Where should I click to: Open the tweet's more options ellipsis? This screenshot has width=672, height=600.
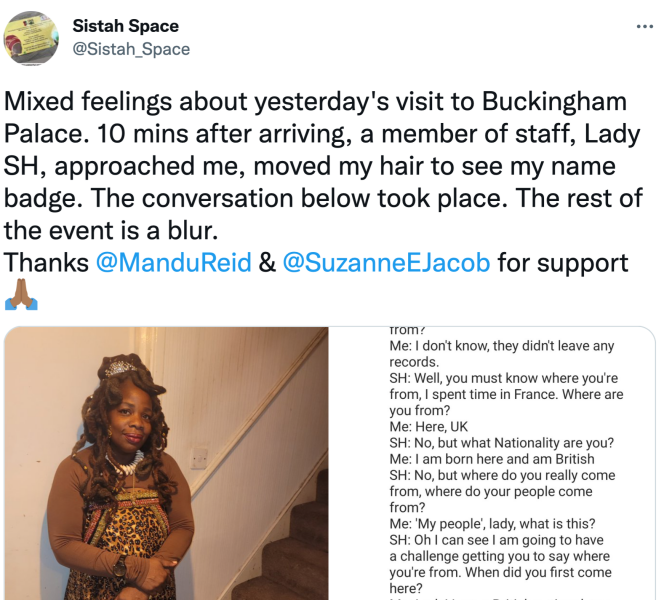tap(645, 26)
